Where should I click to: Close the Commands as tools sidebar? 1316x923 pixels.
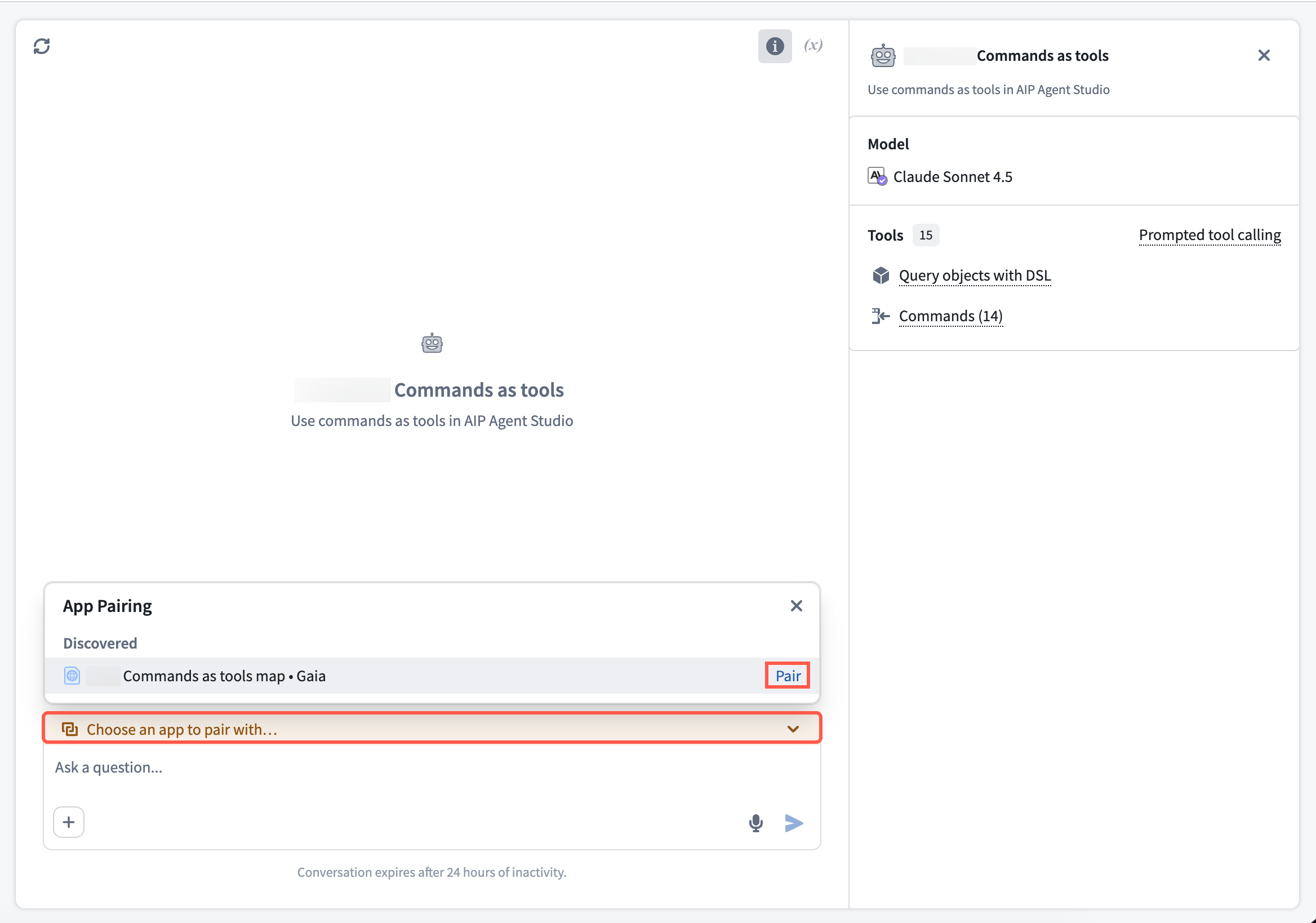[x=1264, y=55]
